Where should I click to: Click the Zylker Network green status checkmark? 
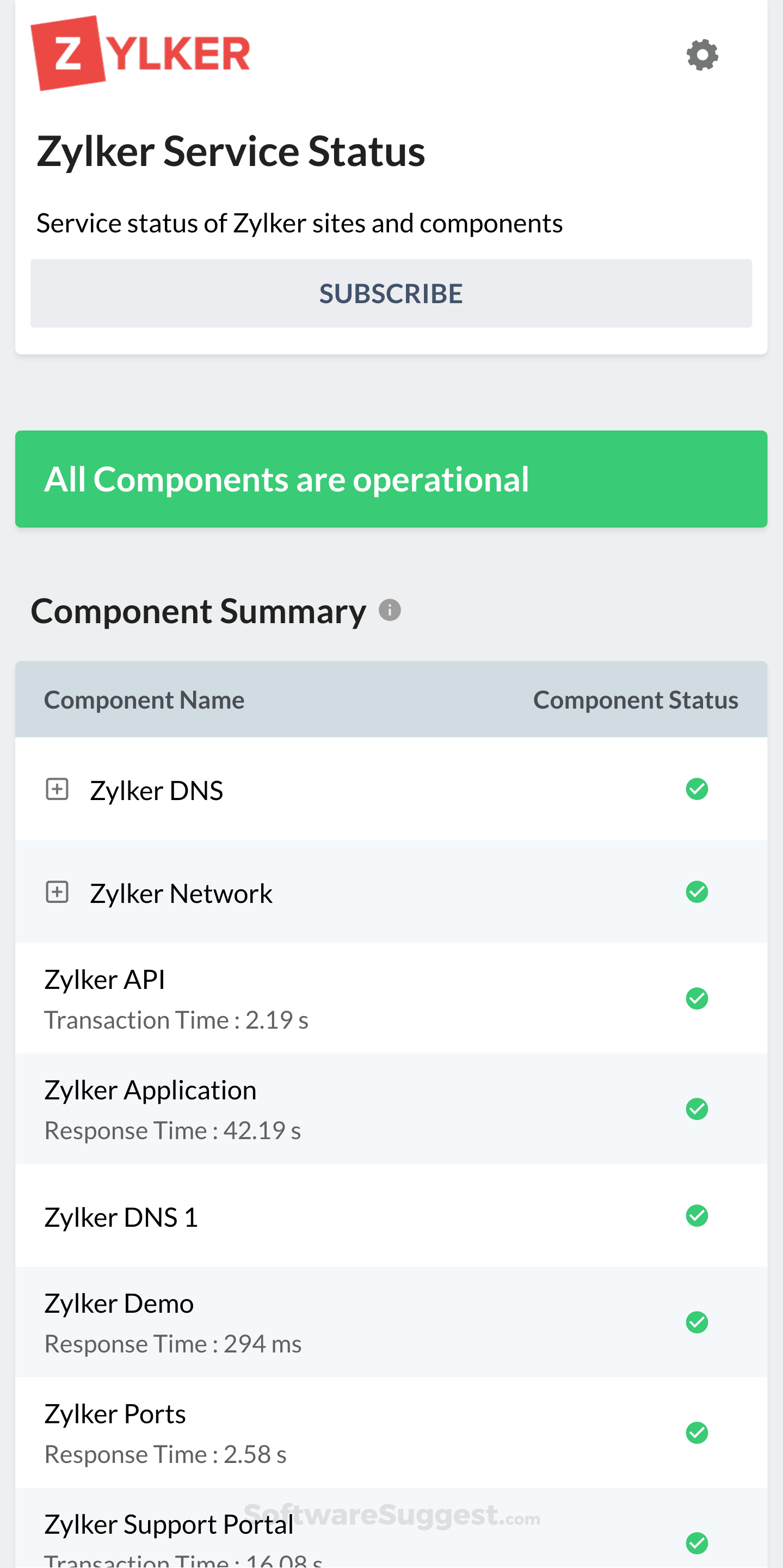pyautogui.click(x=696, y=891)
